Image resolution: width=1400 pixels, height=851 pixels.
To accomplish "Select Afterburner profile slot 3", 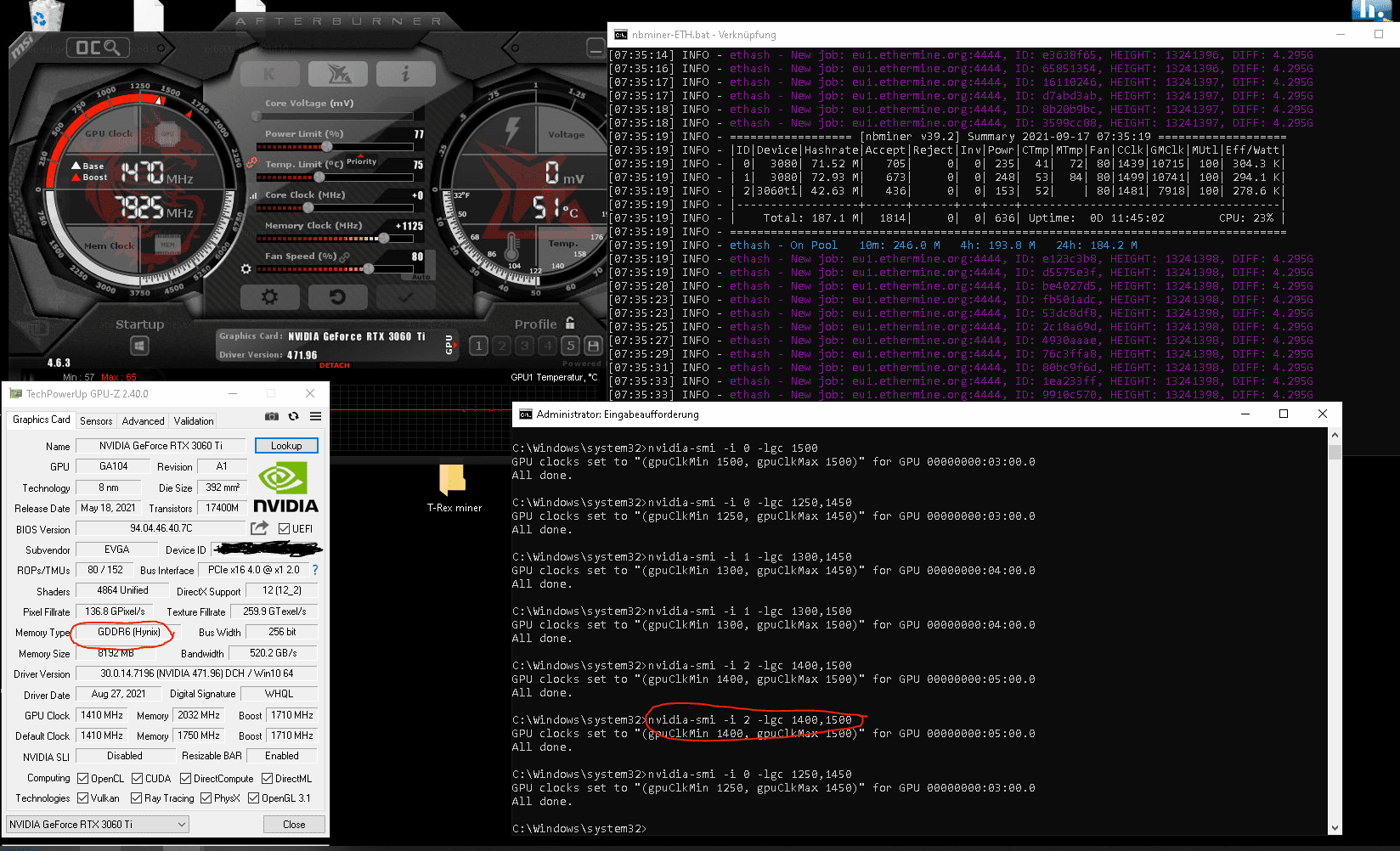I will [x=525, y=346].
